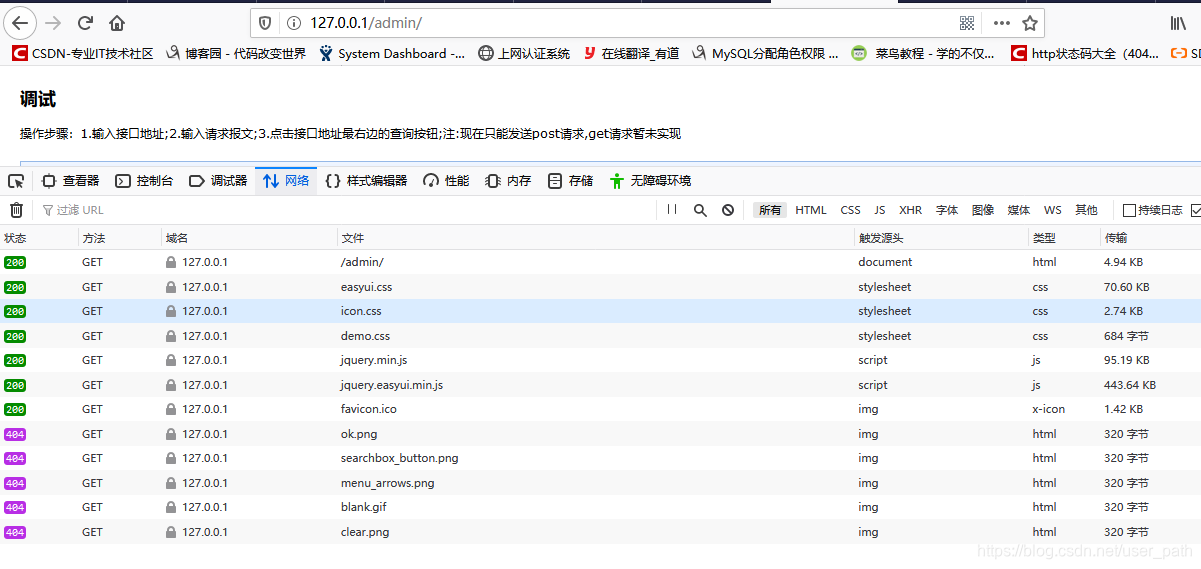Sort by 传输 transferred column header

1150,238
